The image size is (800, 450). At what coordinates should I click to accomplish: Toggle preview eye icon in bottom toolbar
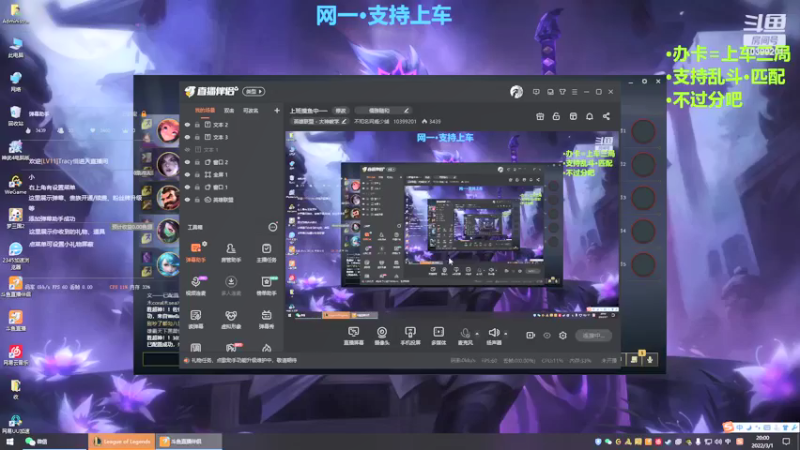546,335
